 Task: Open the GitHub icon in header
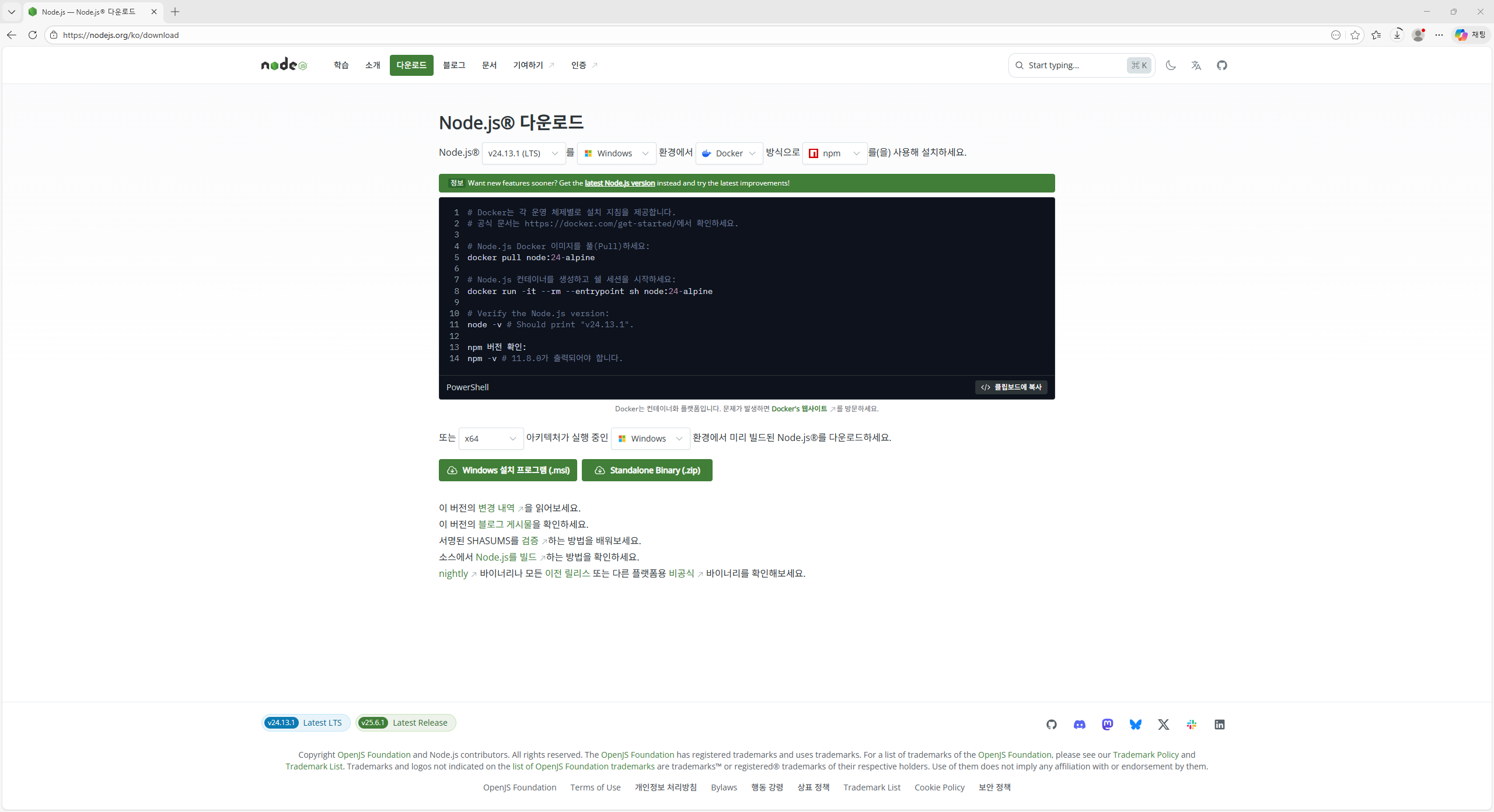point(1221,65)
